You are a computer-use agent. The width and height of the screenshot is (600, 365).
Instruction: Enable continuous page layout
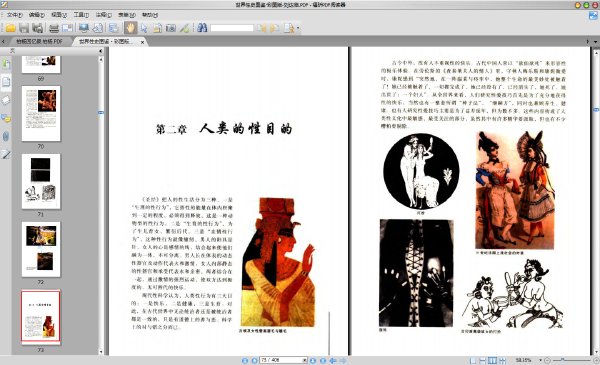(483, 360)
